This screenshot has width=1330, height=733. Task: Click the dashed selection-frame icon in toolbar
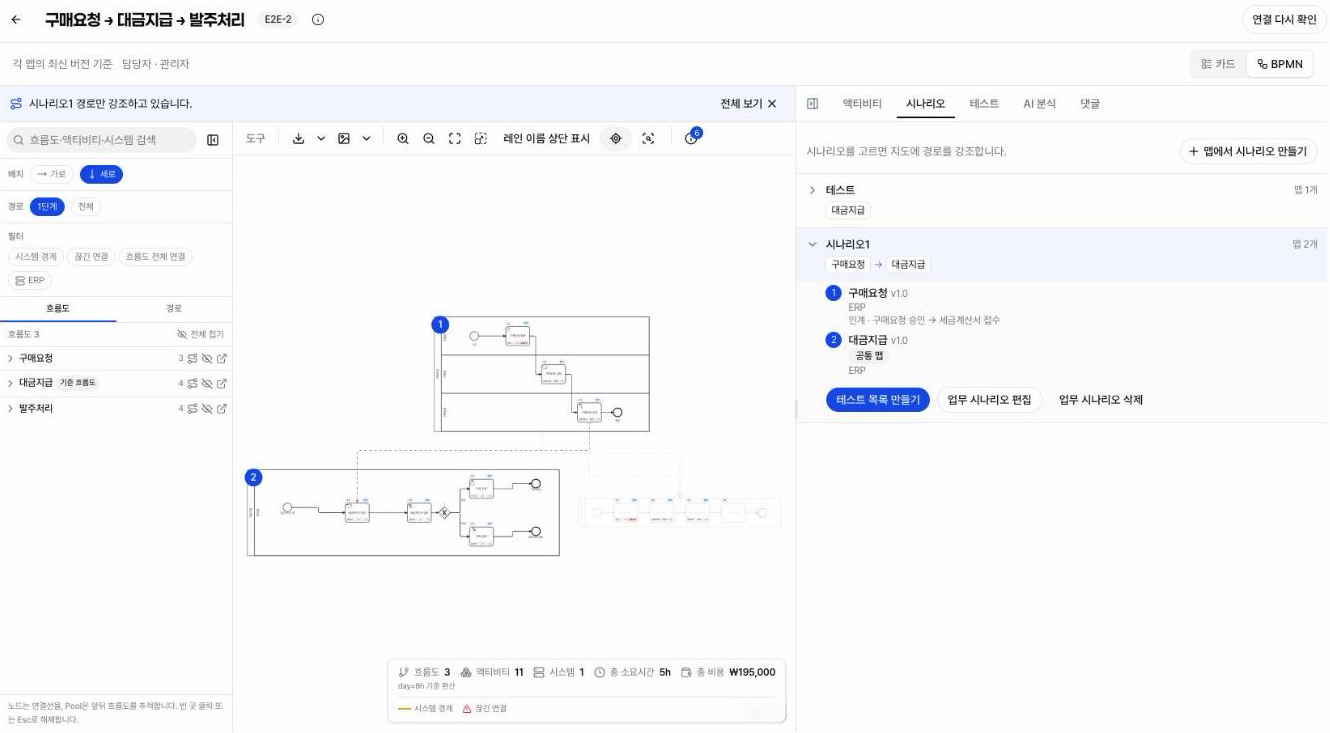point(481,139)
